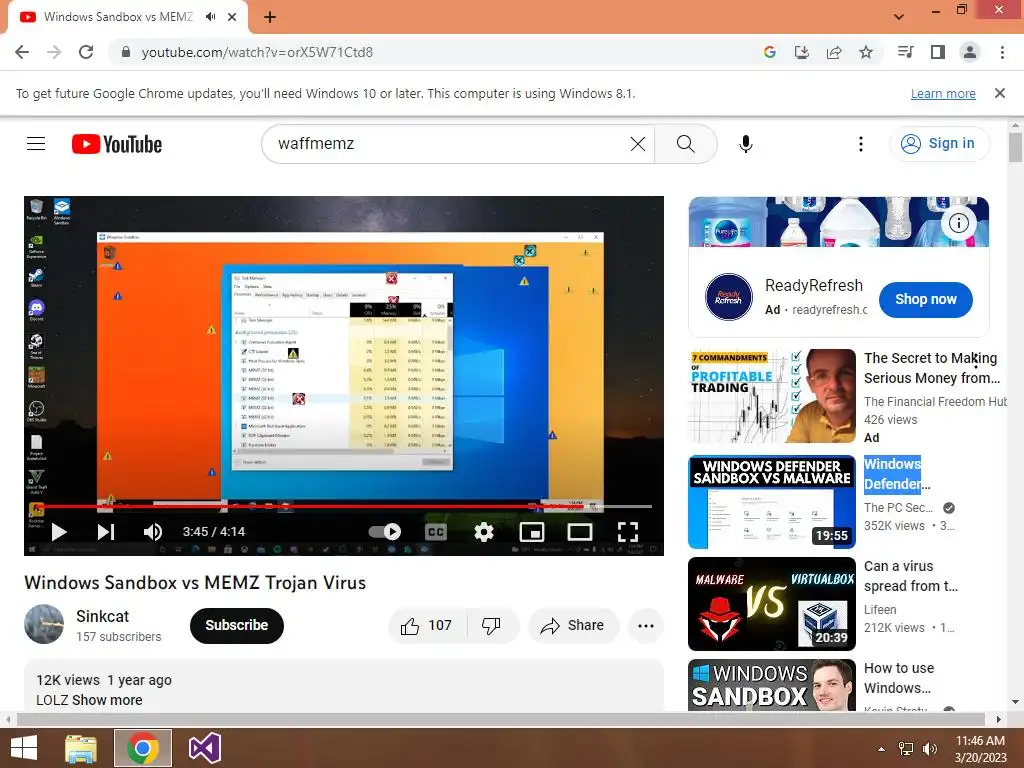Viewport: 1024px width, 768px height.
Task: Open the ReadyRefresh advertiser logo
Action: 729,297
